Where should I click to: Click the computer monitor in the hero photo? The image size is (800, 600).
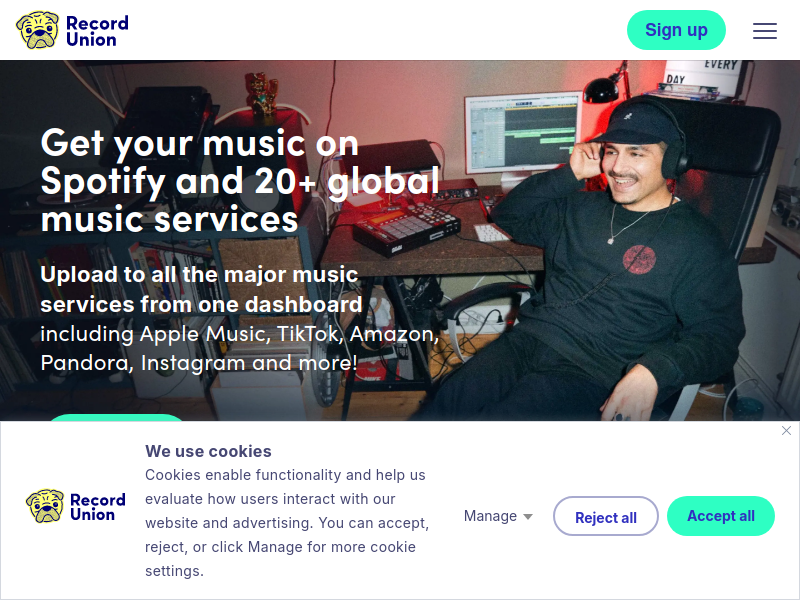(523, 133)
